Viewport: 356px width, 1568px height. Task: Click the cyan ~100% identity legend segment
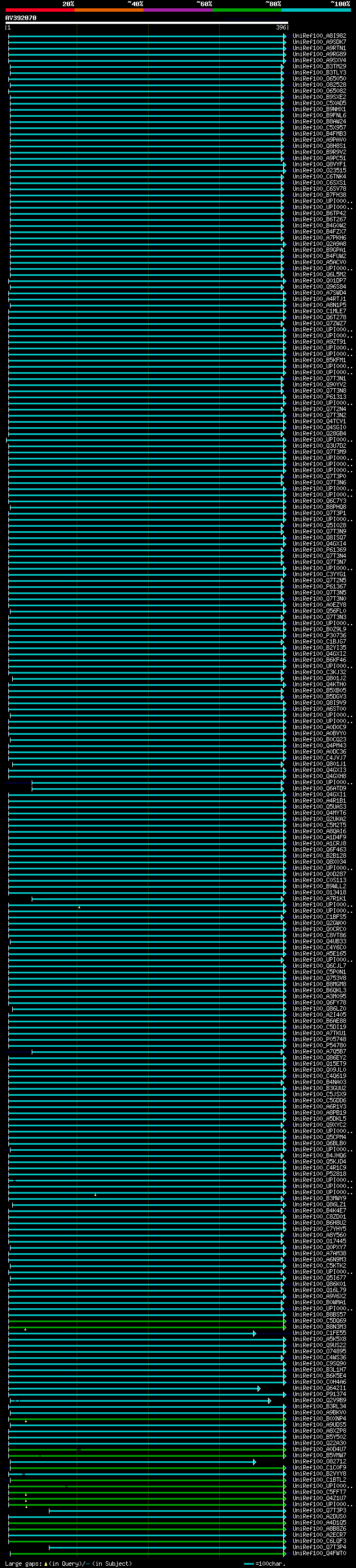click(316, 10)
